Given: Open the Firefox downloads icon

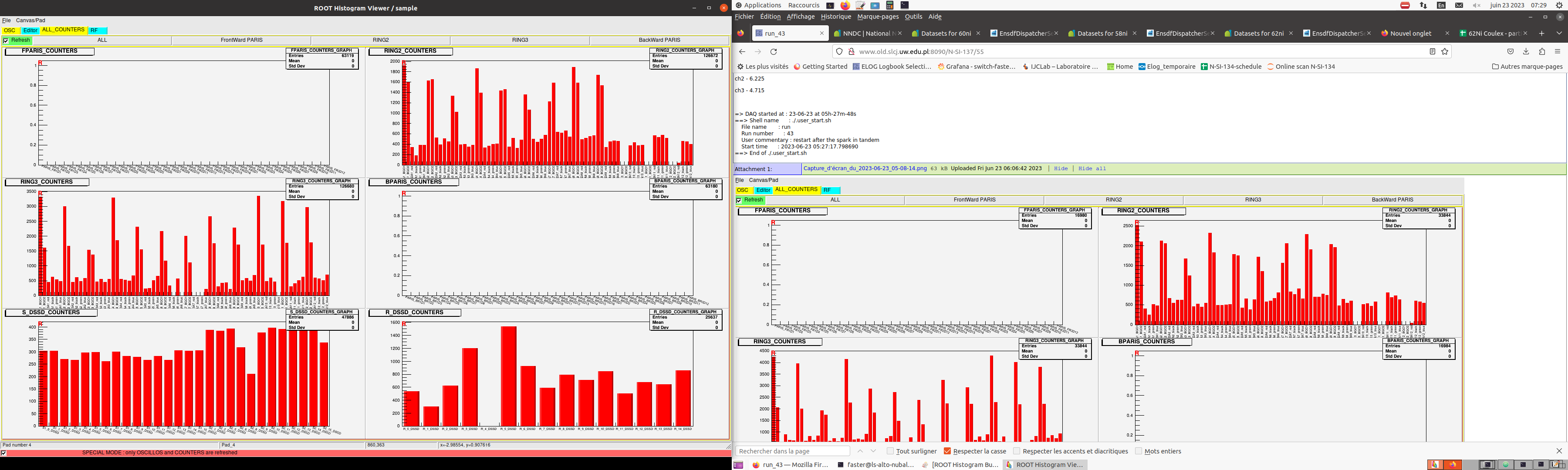Looking at the screenshot, I should tap(1526, 52).
